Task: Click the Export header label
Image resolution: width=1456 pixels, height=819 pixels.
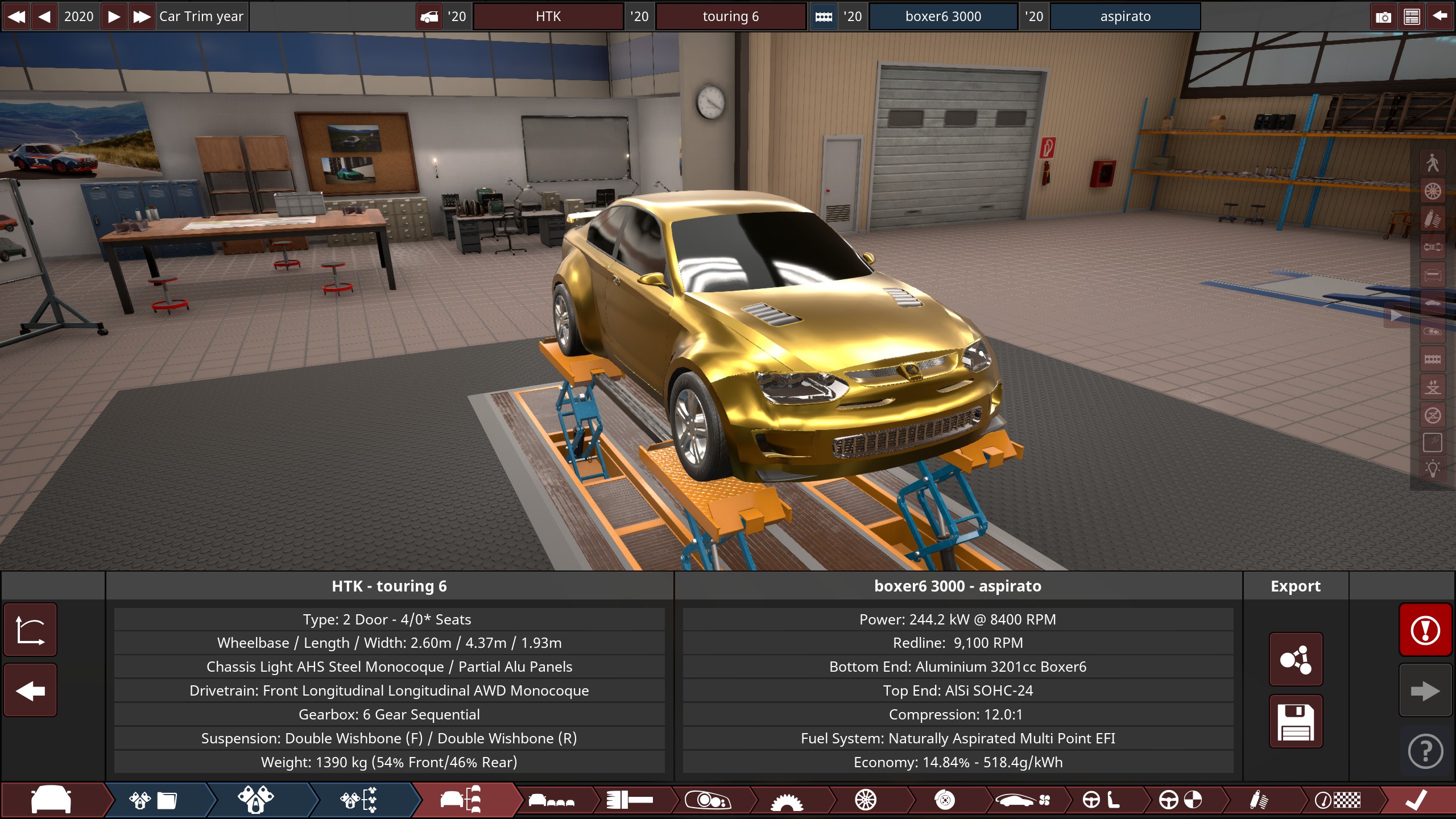Action: tap(1296, 586)
